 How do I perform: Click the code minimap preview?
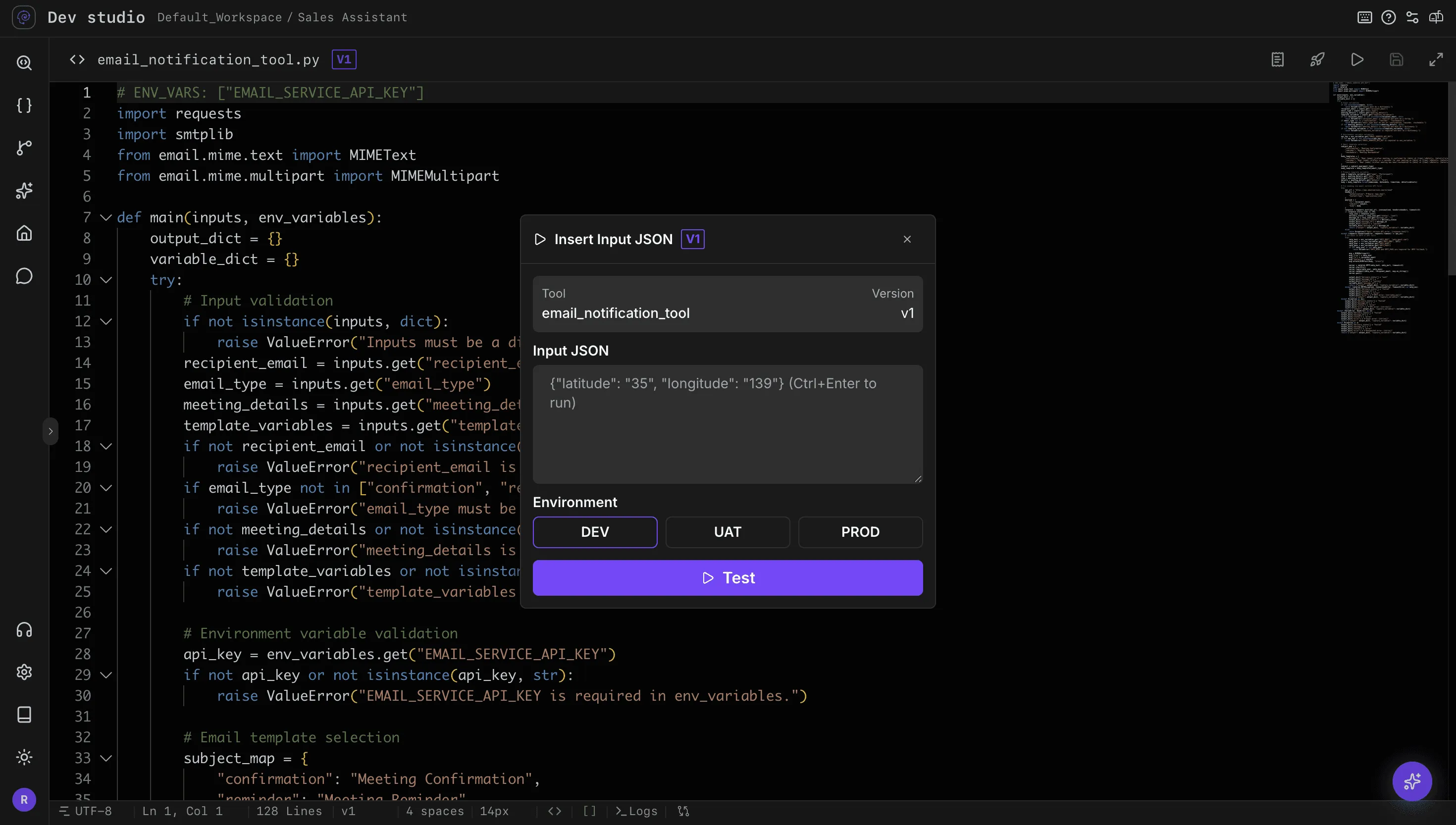[1388, 208]
